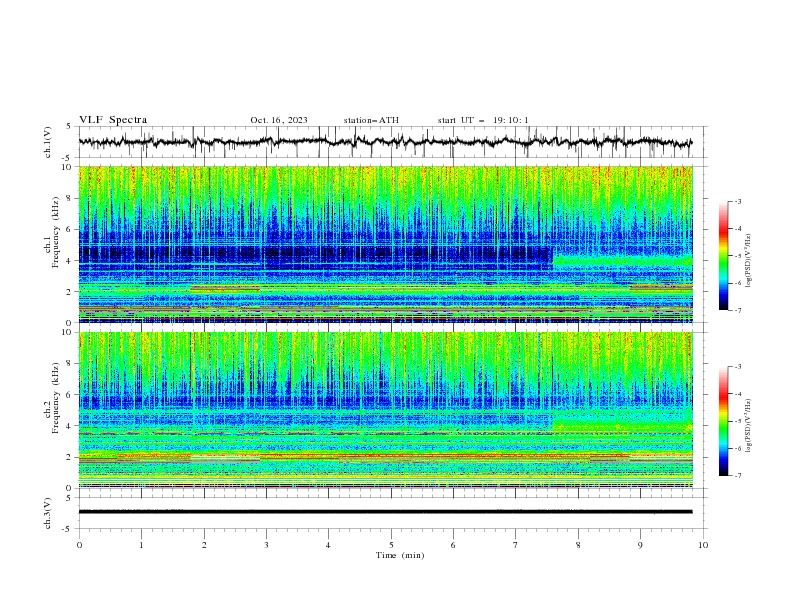Click the ch.1 spectrogram panel
792x612 pixels.
tap(385, 244)
